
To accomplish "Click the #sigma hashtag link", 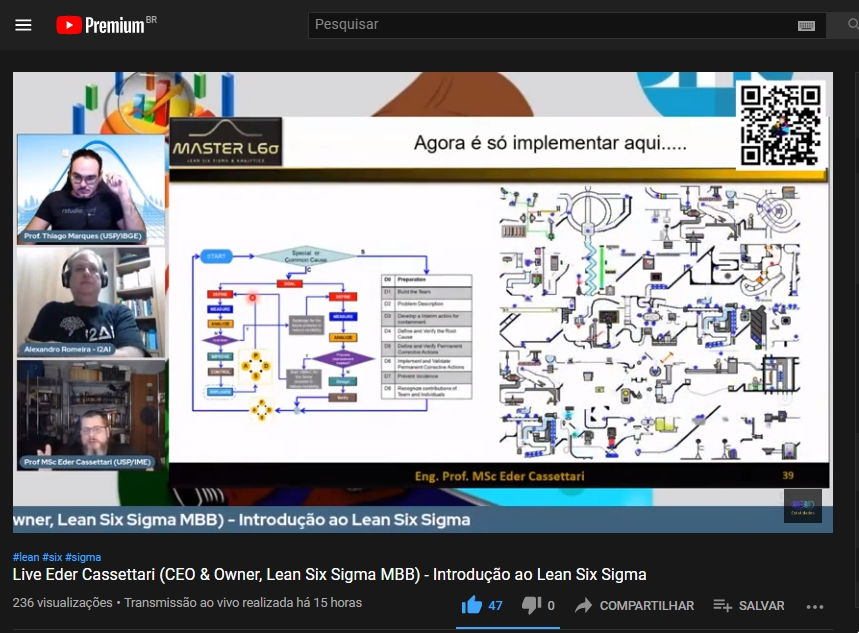I will pyautogui.click(x=83, y=557).
